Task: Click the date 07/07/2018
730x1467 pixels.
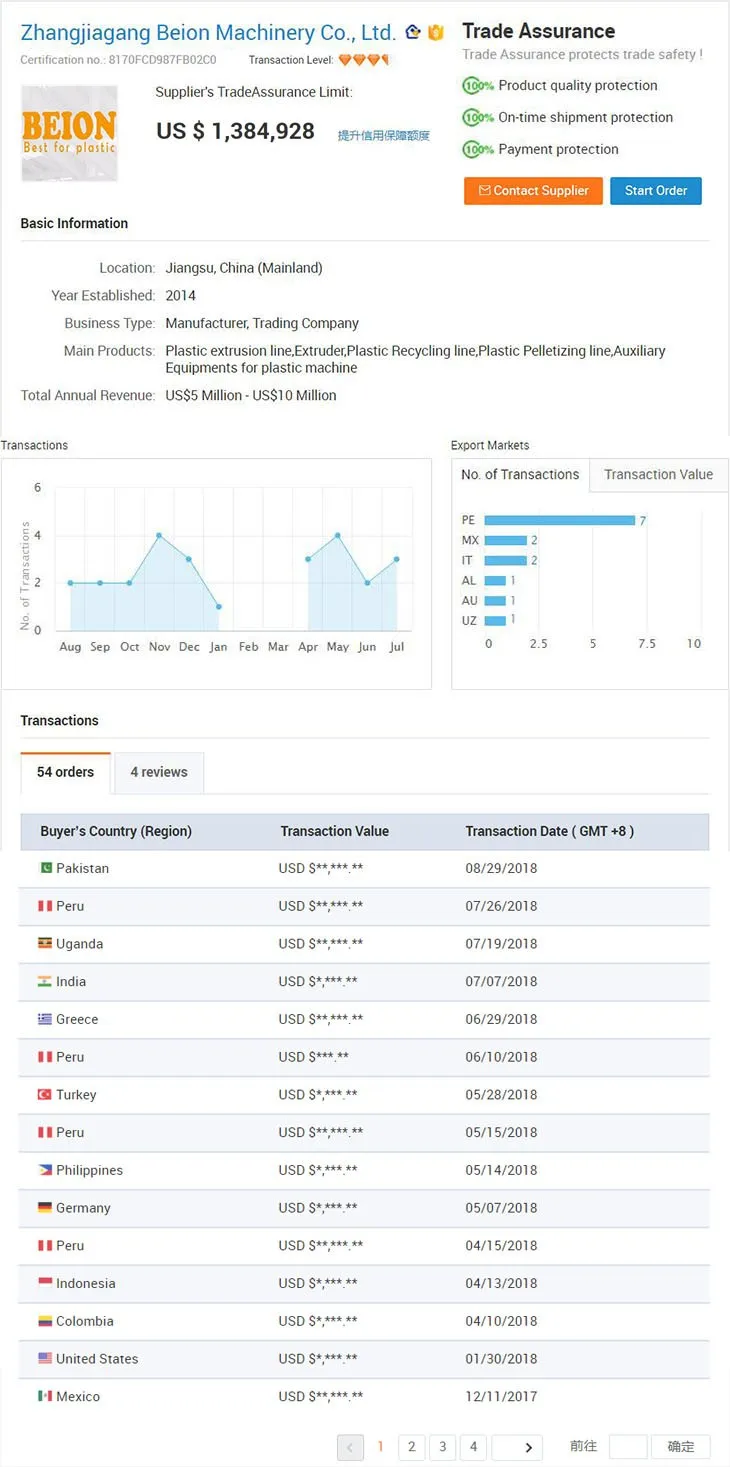Action: click(501, 981)
